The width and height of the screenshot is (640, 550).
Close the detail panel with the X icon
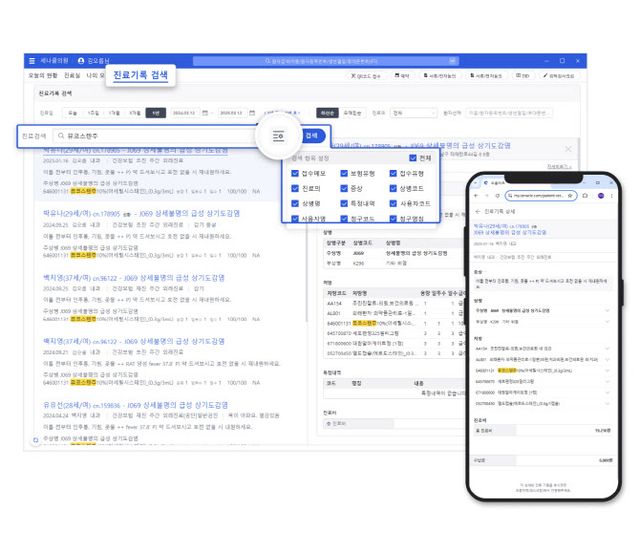(568, 148)
